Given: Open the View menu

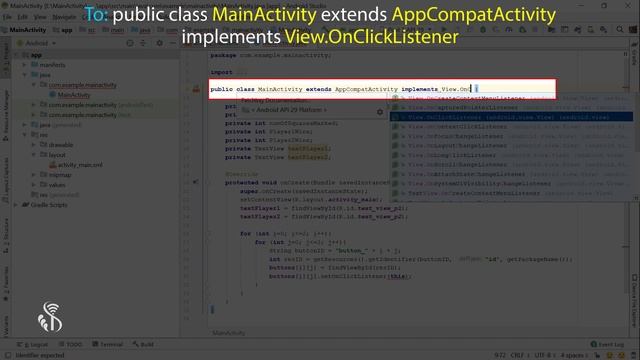Looking at the screenshot, I should (40, 17).
